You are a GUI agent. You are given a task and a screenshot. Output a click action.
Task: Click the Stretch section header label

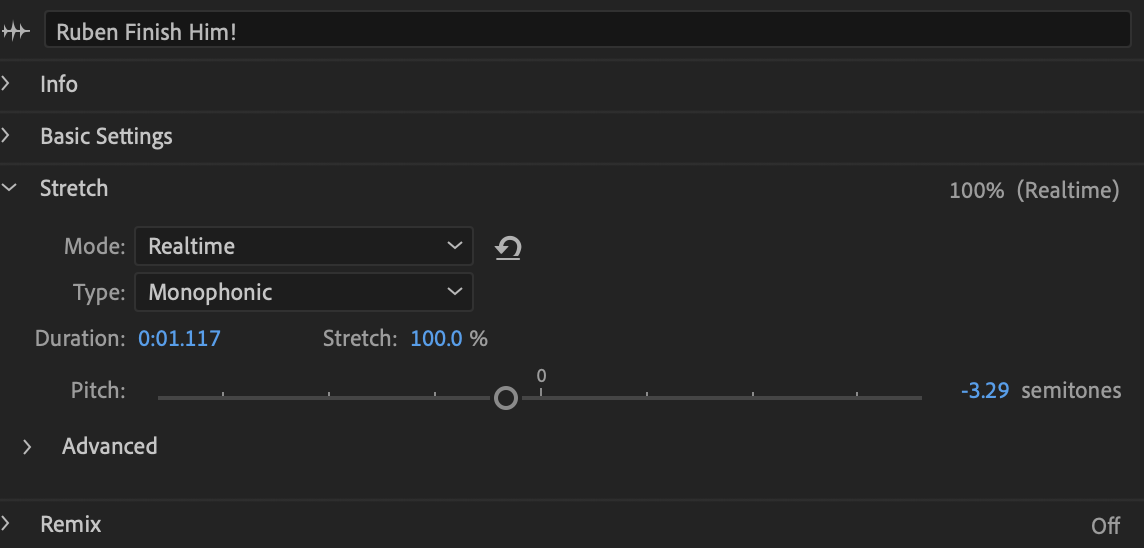point(74,189)
